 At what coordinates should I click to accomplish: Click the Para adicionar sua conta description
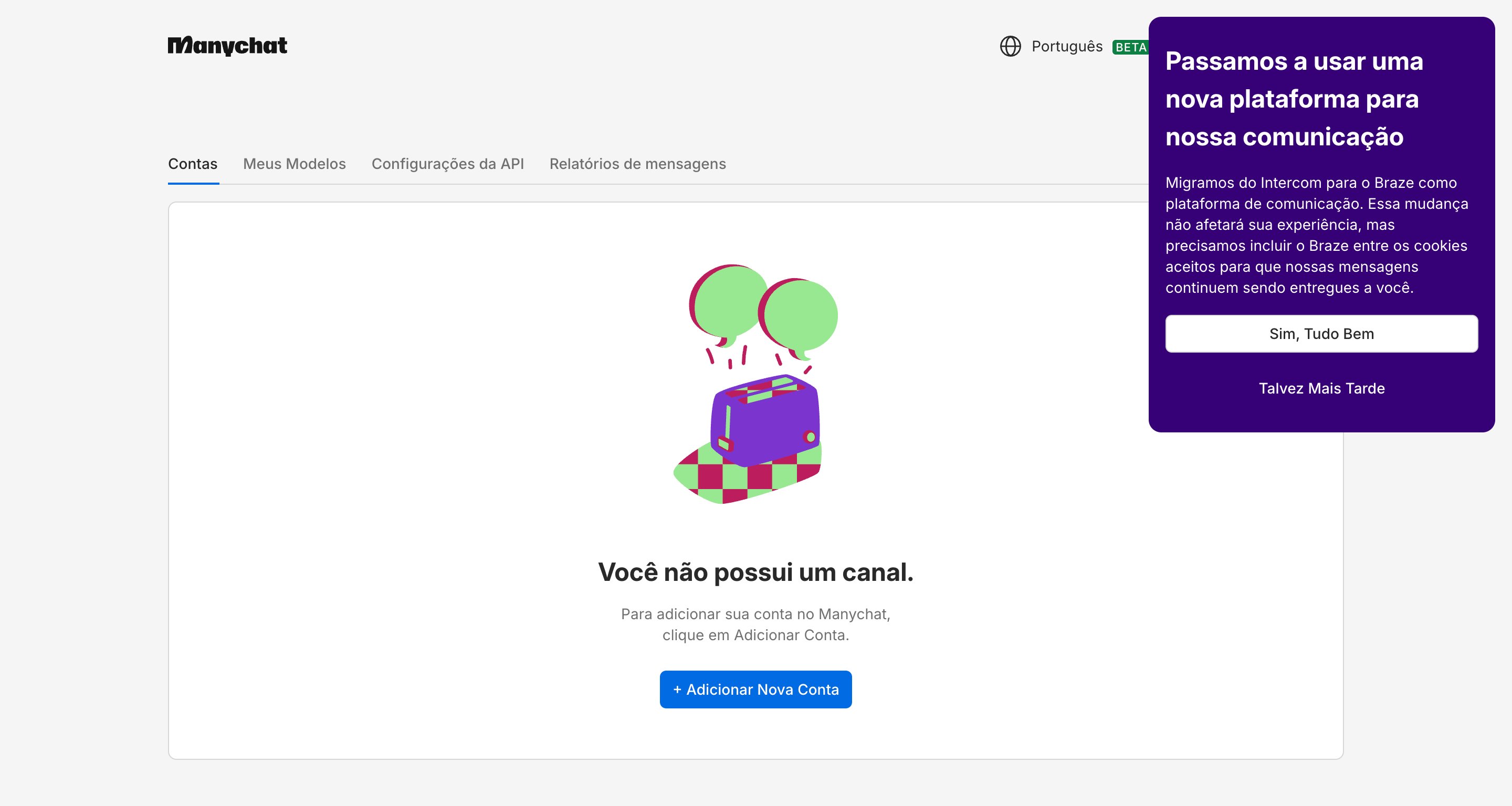click(x=755, y=624)
